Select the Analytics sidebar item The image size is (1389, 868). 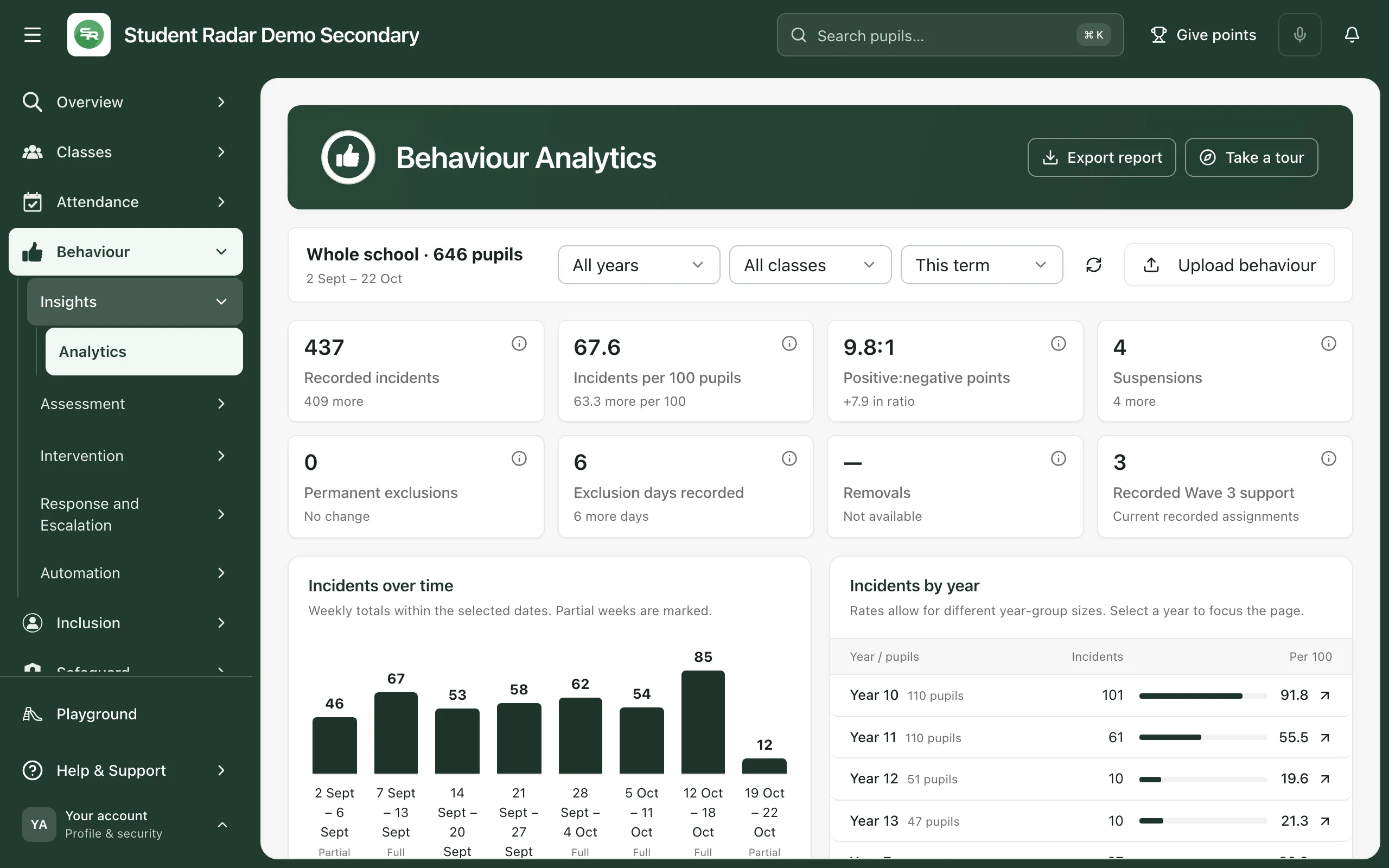[x=144, y=352]
